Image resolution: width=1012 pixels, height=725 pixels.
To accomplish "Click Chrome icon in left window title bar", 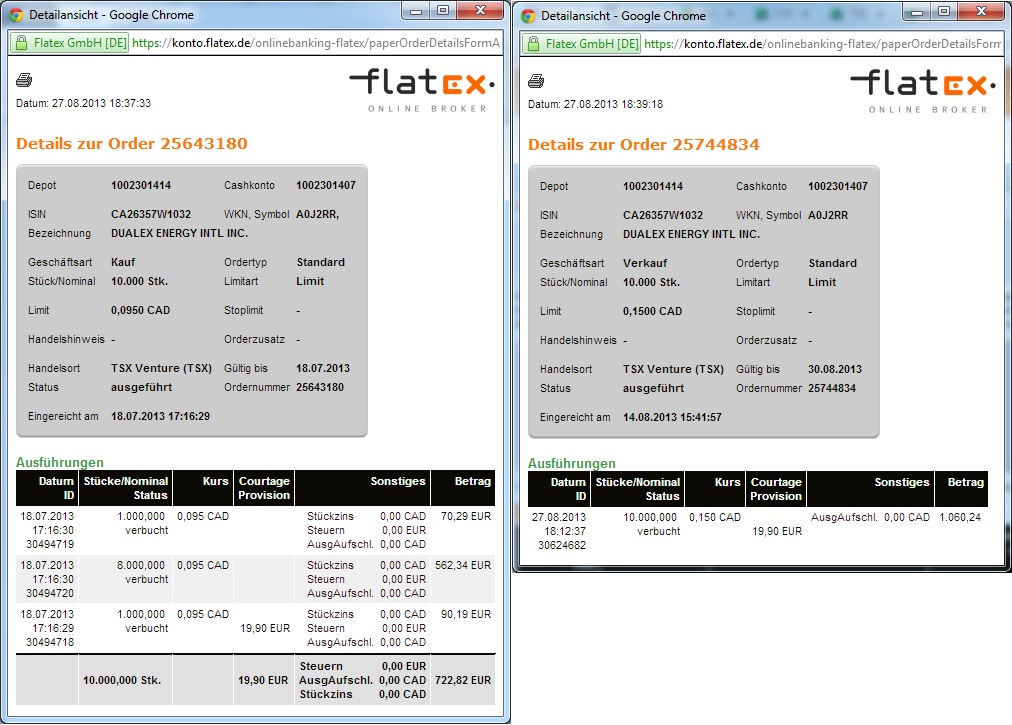I will click(x=15, y=15).
